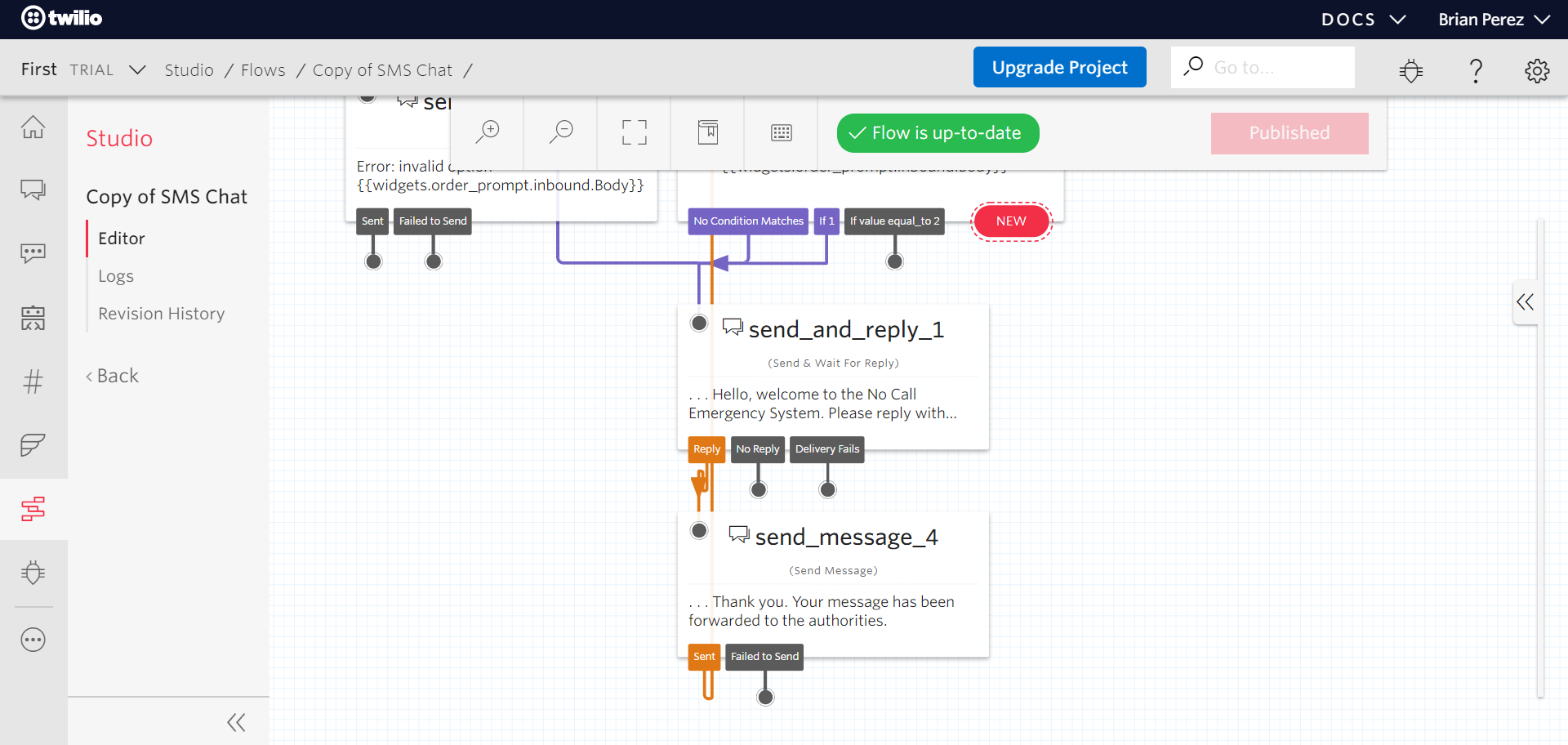Select the send_message_4 widget title
The width and height of the screenshot is (1568, 745).
846,537
